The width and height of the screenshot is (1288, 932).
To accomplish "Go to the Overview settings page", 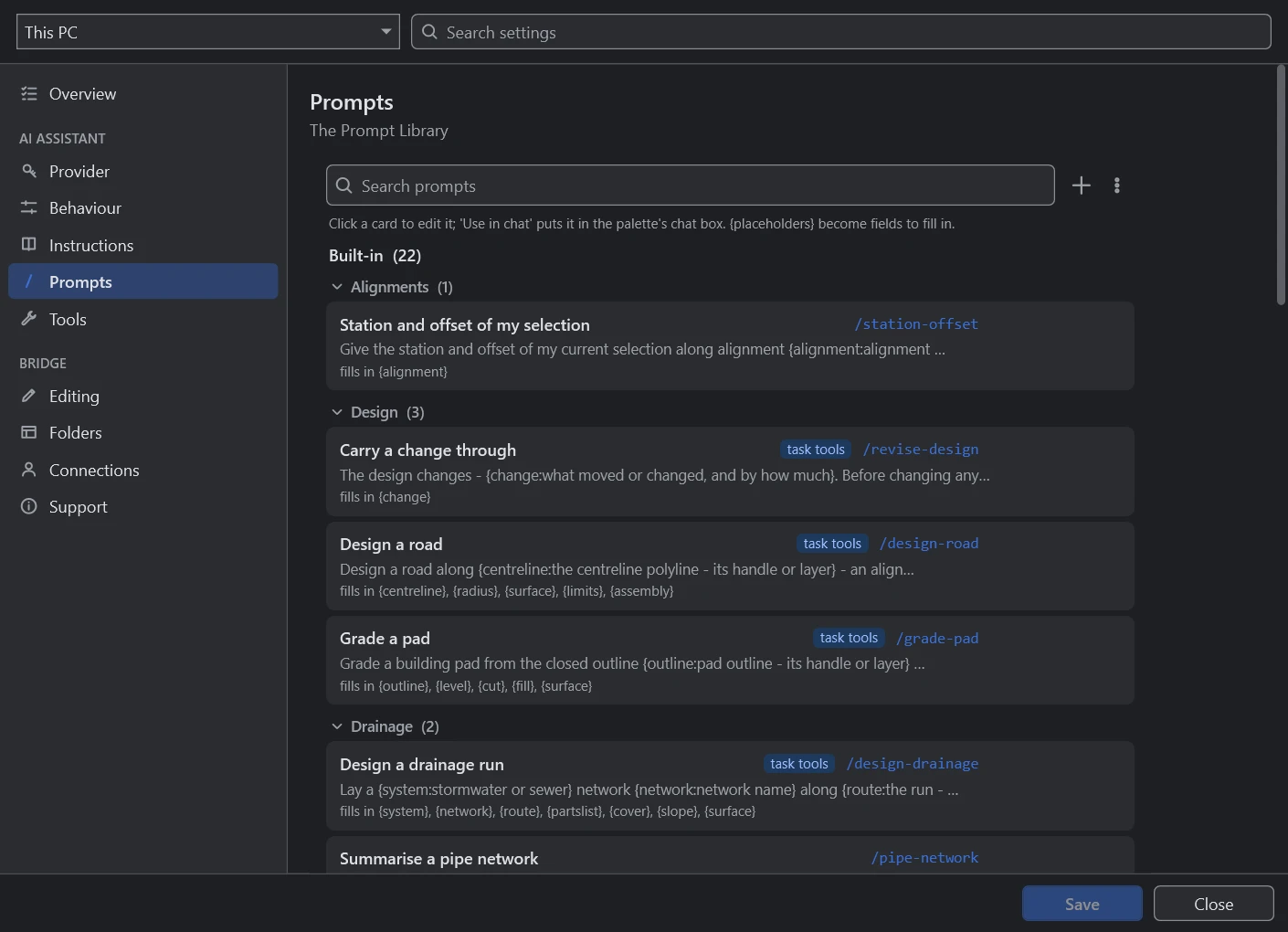I will tap(143, 94).
